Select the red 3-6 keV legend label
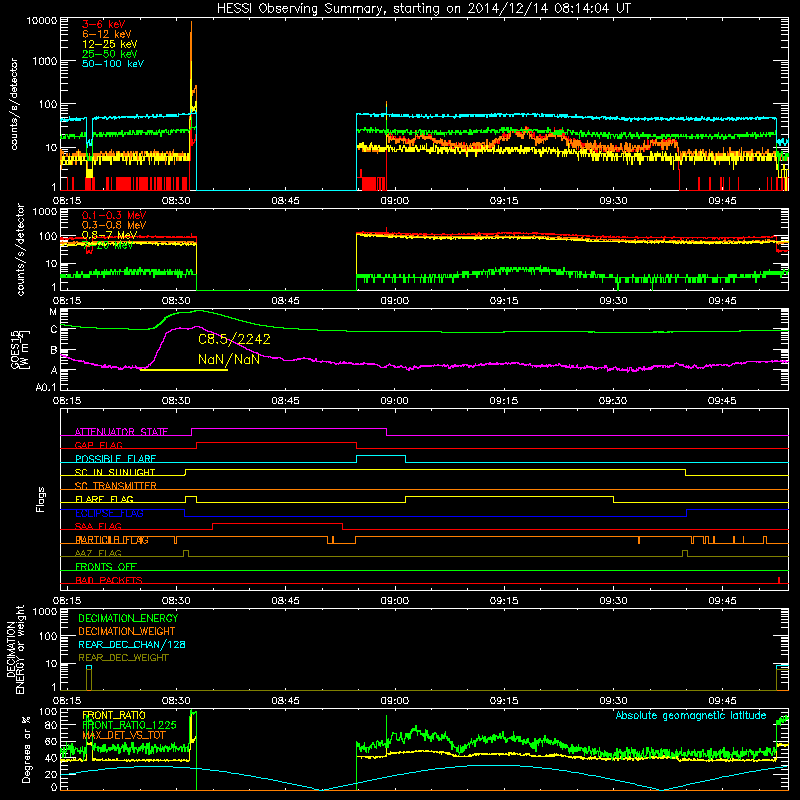 pyautogui.click(x=104, y=24)
